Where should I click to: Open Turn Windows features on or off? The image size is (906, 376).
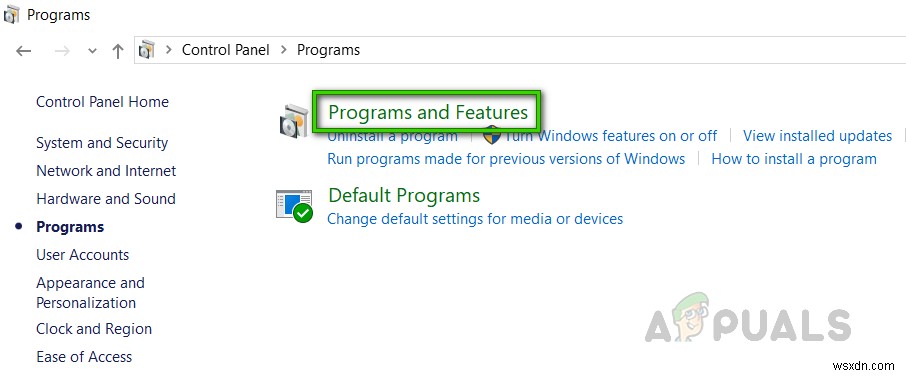pyautogui.click(x=611, y=136)
